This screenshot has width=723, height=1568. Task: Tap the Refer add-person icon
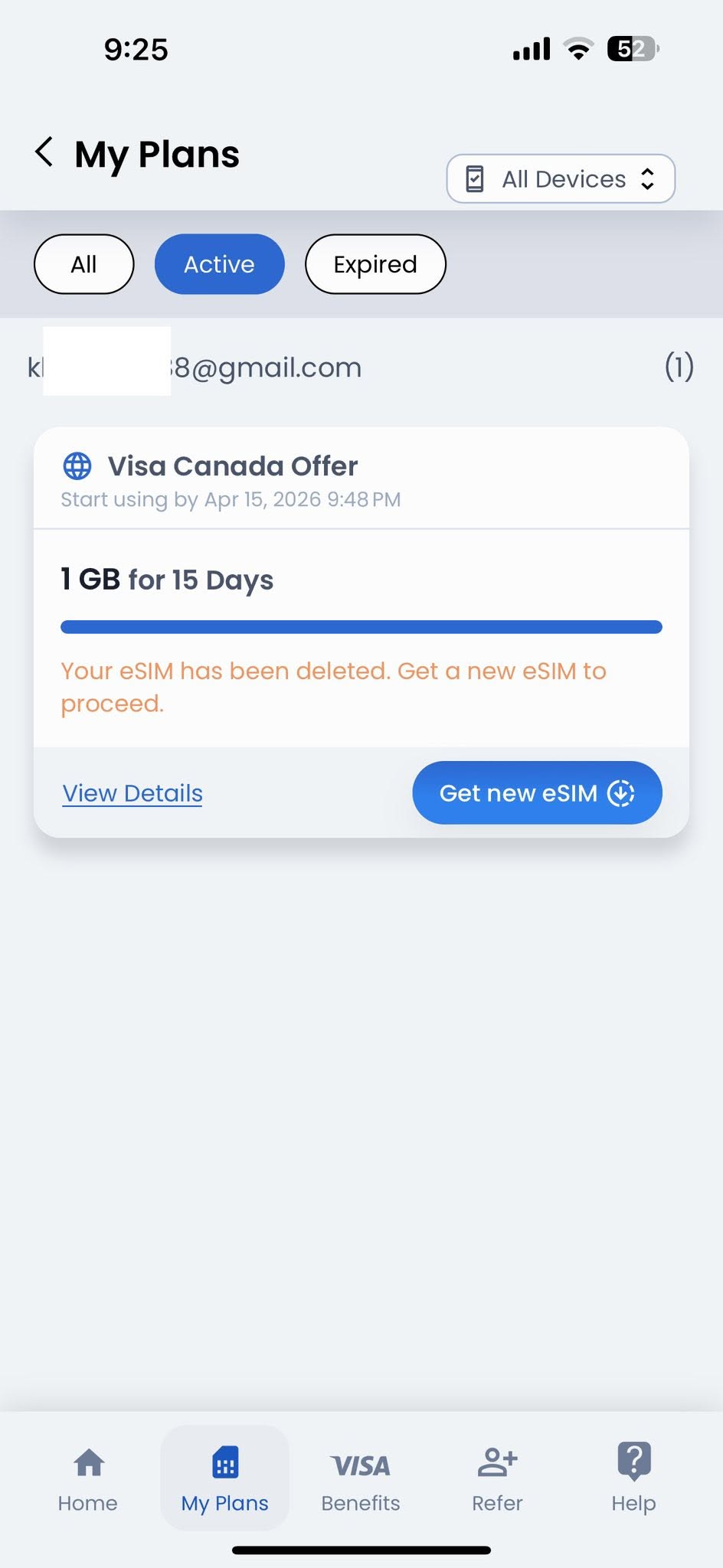coord(497,1462)
